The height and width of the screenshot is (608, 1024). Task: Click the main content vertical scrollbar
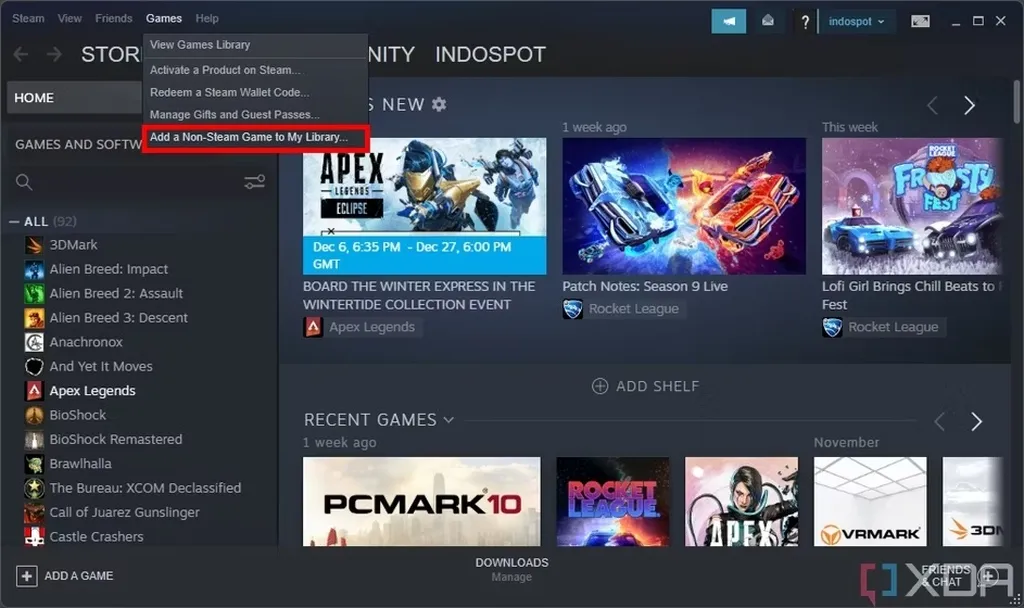click(x=1016, y=102)
